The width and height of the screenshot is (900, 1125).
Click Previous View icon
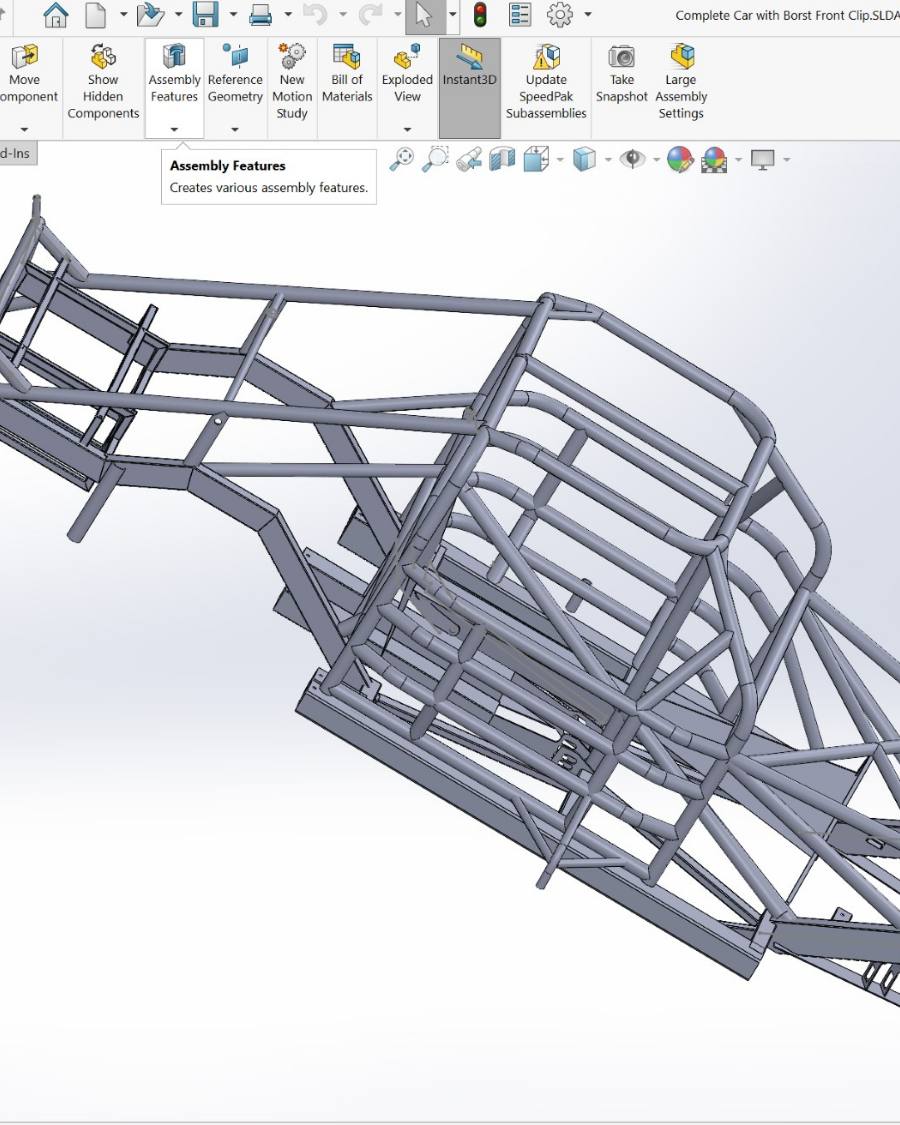pos(469,159)
